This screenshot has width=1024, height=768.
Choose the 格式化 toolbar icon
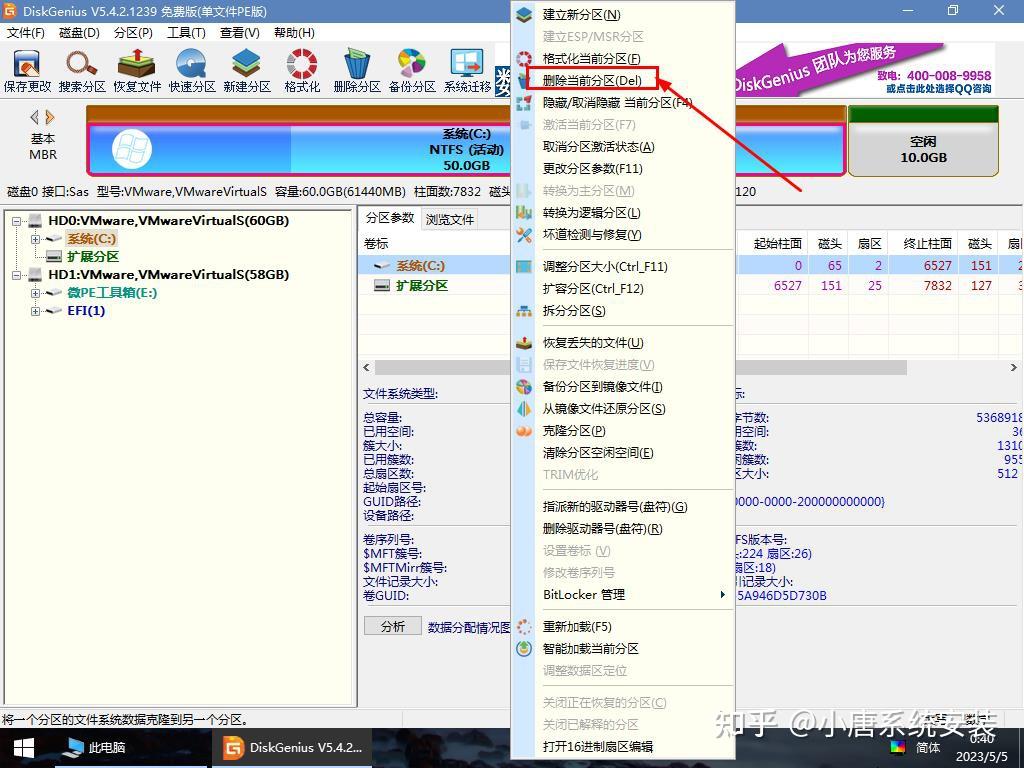[302, 71]
